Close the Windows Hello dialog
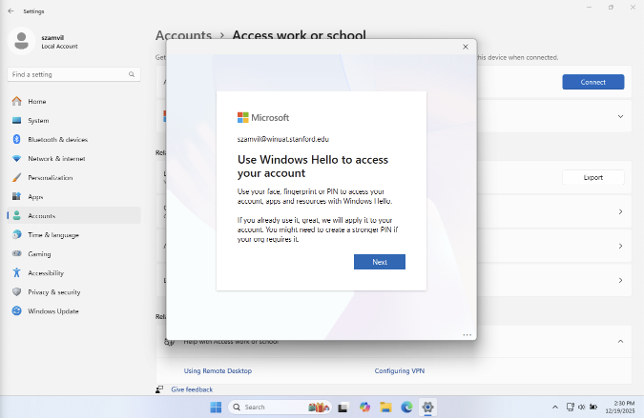Screen dimensions: 644x418 click(465, 47)
